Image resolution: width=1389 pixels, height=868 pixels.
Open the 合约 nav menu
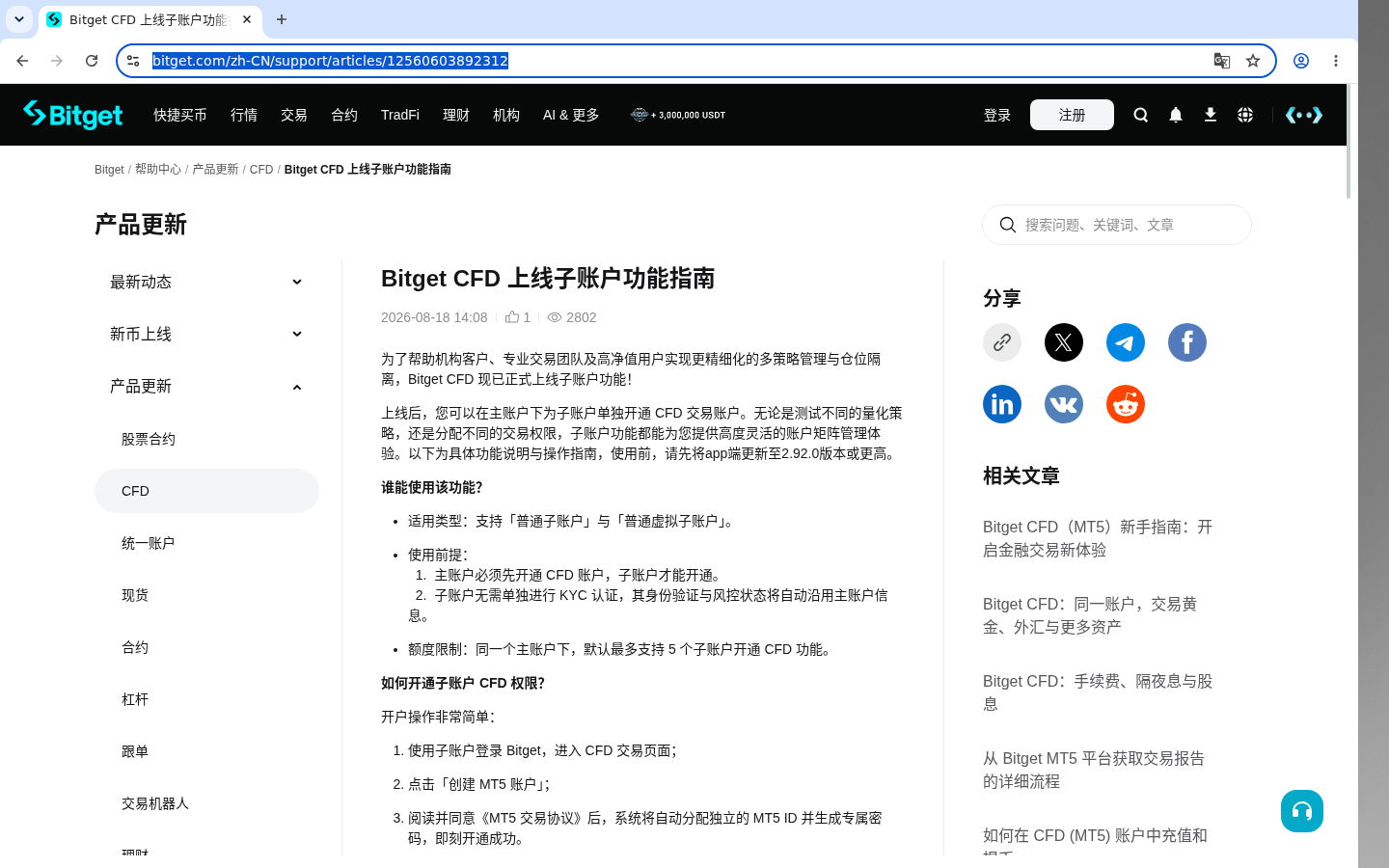click(344, 115)
